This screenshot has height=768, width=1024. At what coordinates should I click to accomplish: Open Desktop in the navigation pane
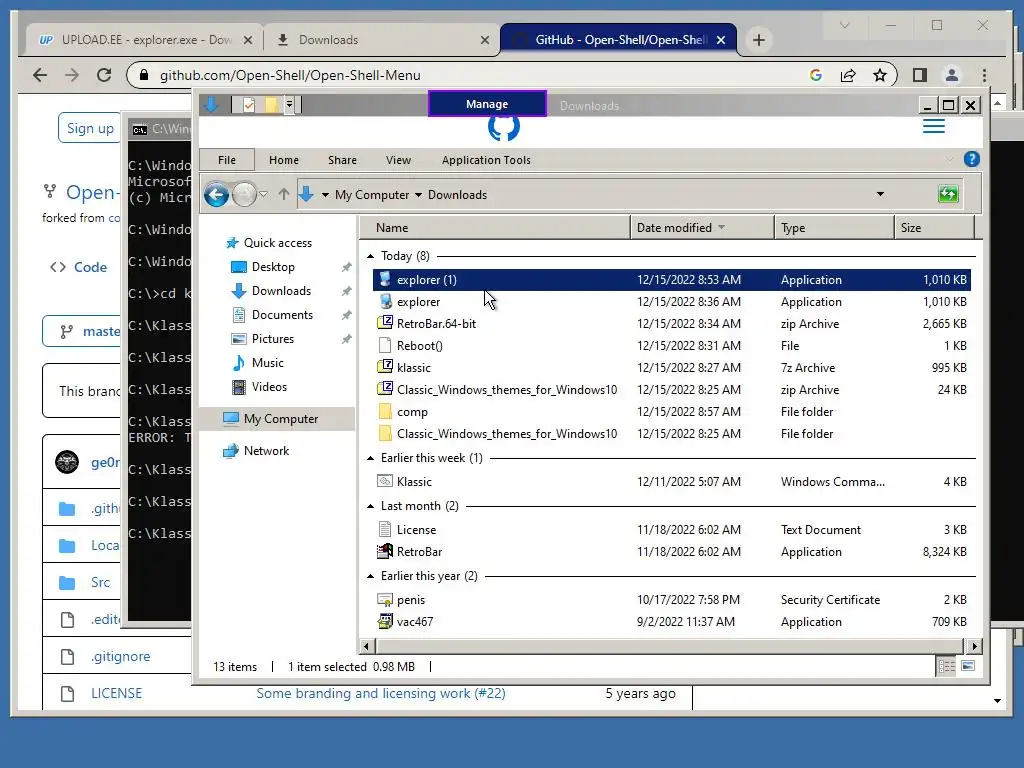[x=263, y=267]
